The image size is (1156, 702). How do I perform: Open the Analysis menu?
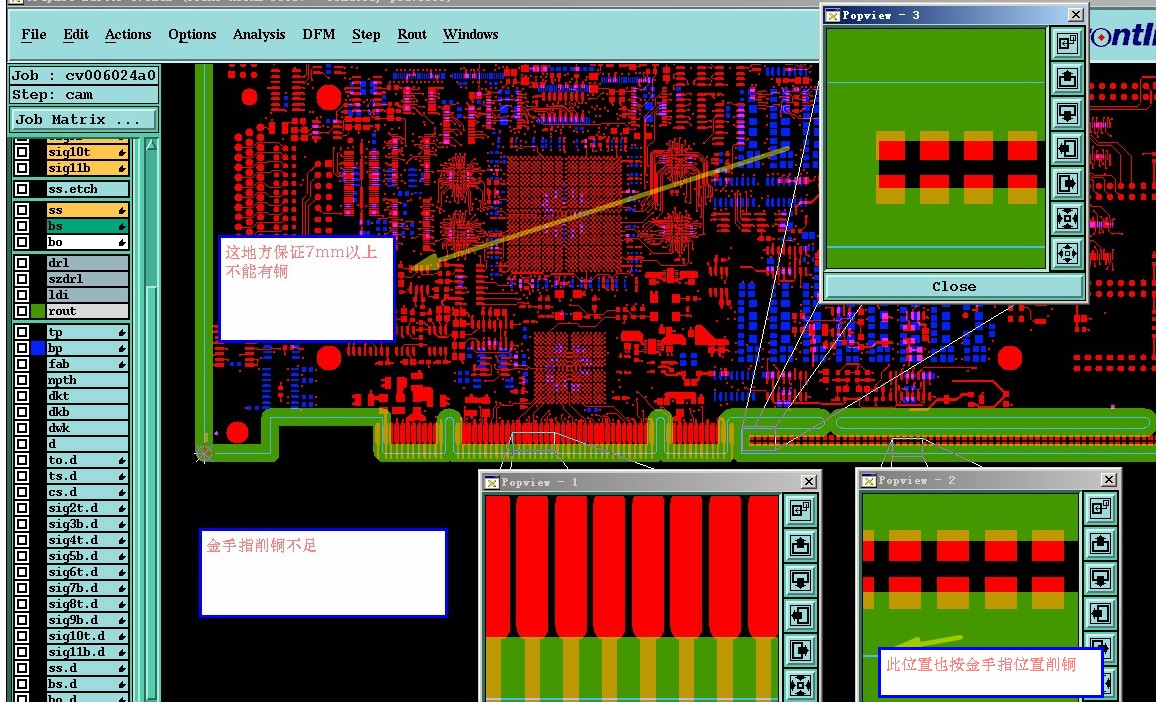259,35
